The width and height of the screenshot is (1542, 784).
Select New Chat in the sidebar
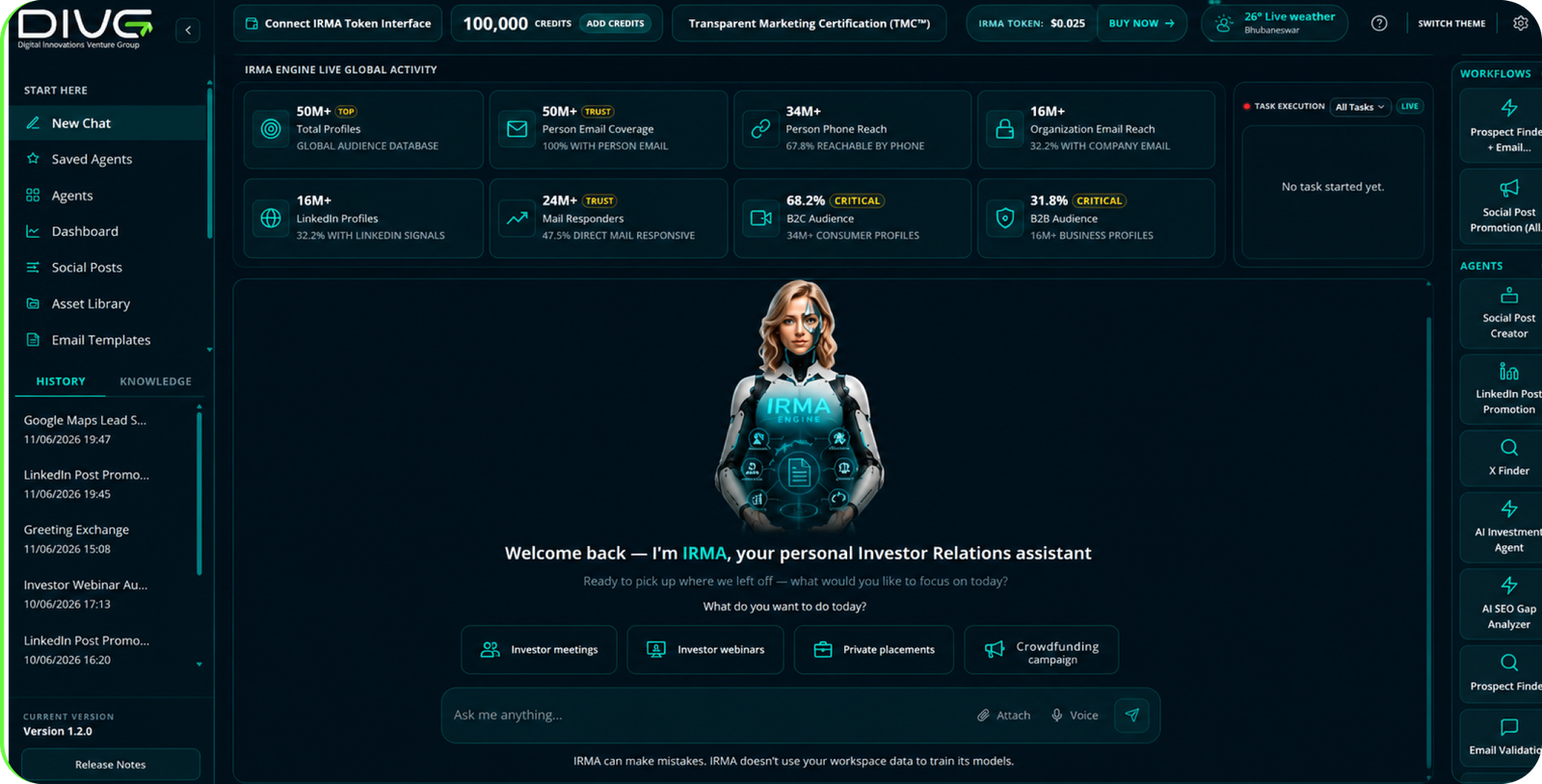108,123
